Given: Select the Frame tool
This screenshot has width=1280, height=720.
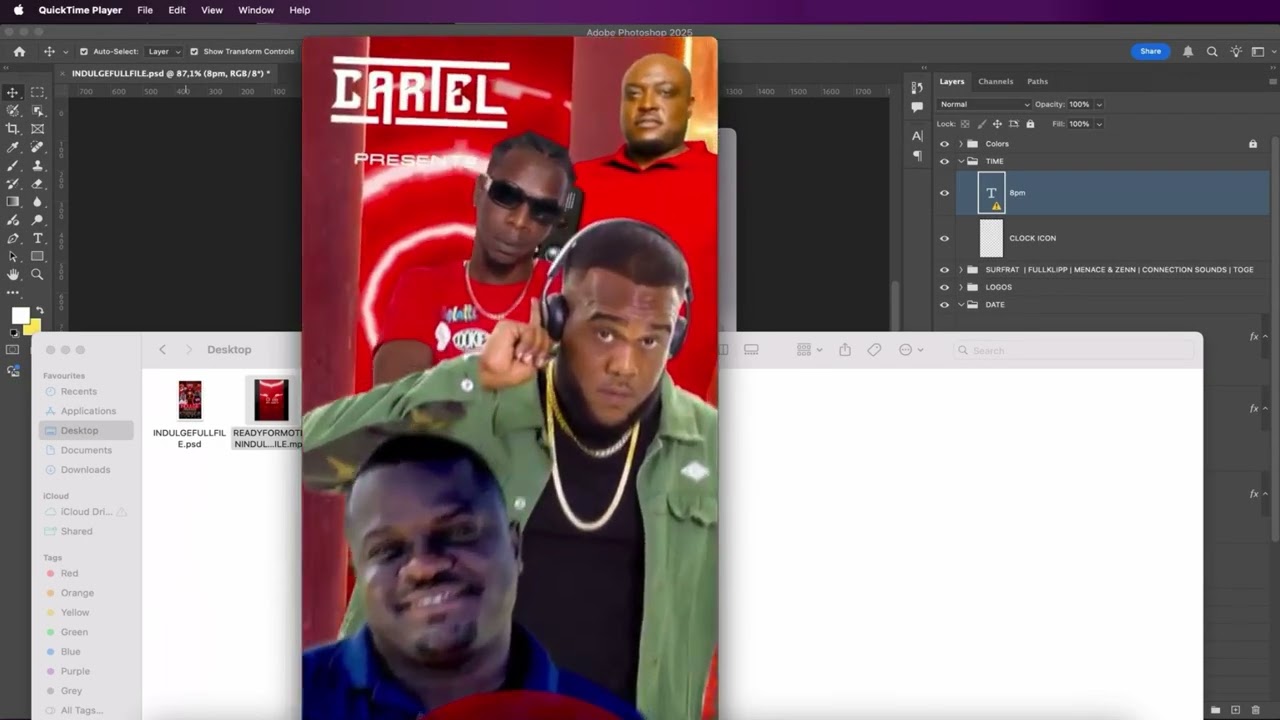Looking at the screenshot, I should tap(37, 129).
